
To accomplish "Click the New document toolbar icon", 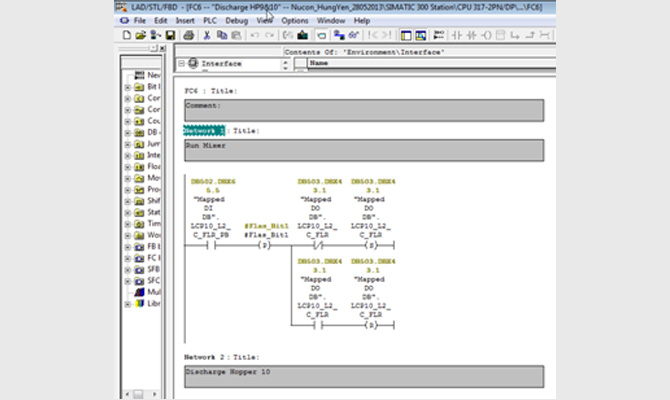I will pos(126,35).
